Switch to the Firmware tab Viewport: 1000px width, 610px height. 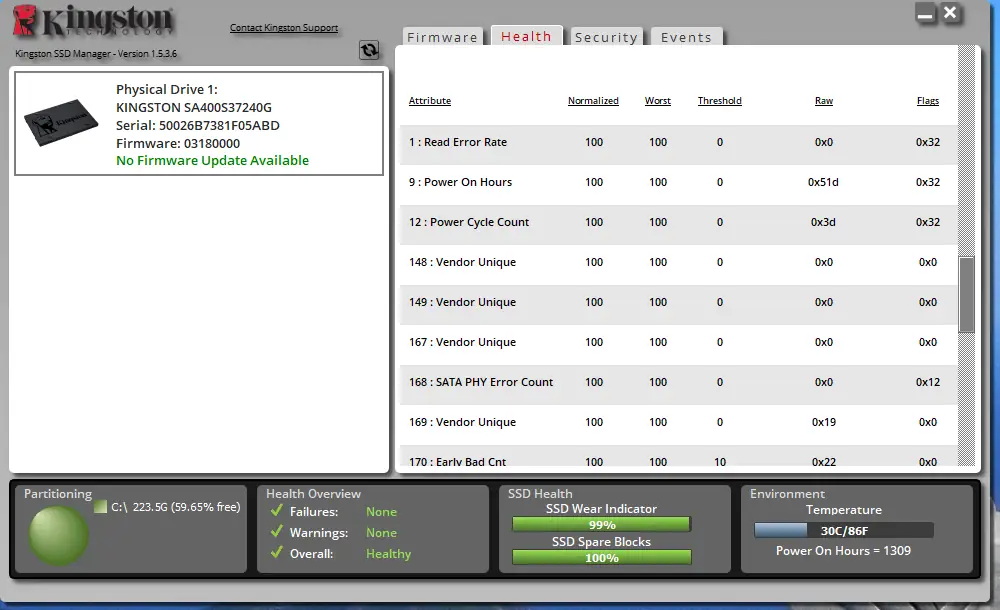click(x=443, y=37)
